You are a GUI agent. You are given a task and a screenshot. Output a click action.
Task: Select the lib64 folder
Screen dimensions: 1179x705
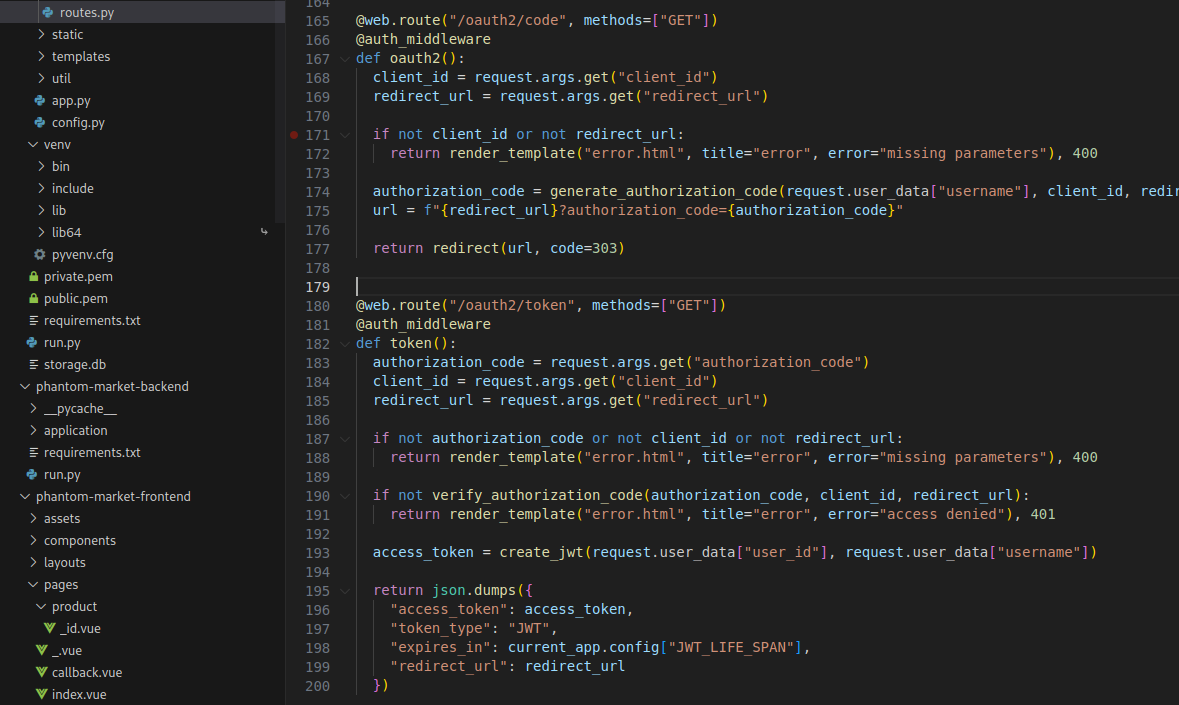point(66,232)
